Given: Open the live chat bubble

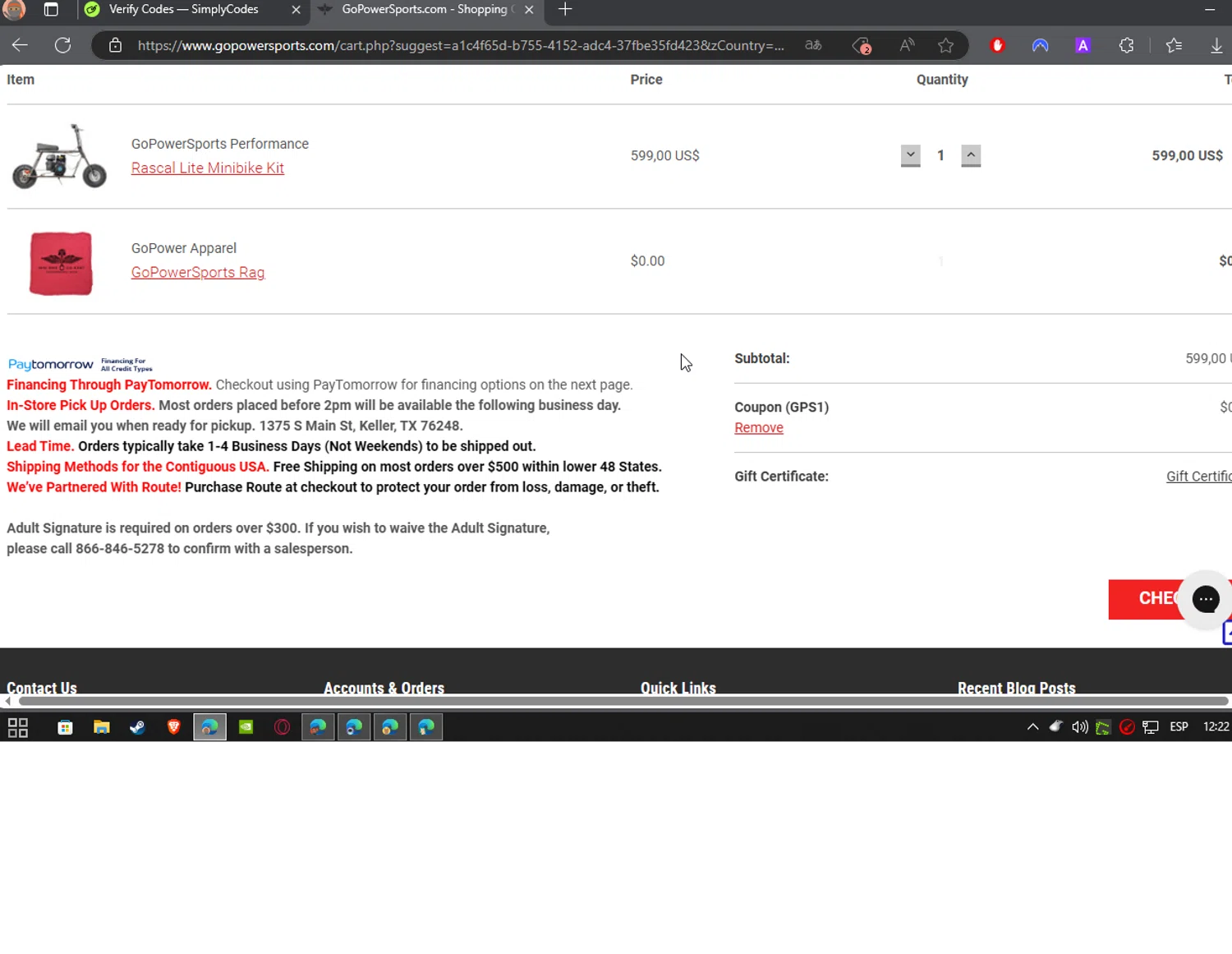Looking at the screenshot, I should pyautogui.click(x=1206, y=599).
